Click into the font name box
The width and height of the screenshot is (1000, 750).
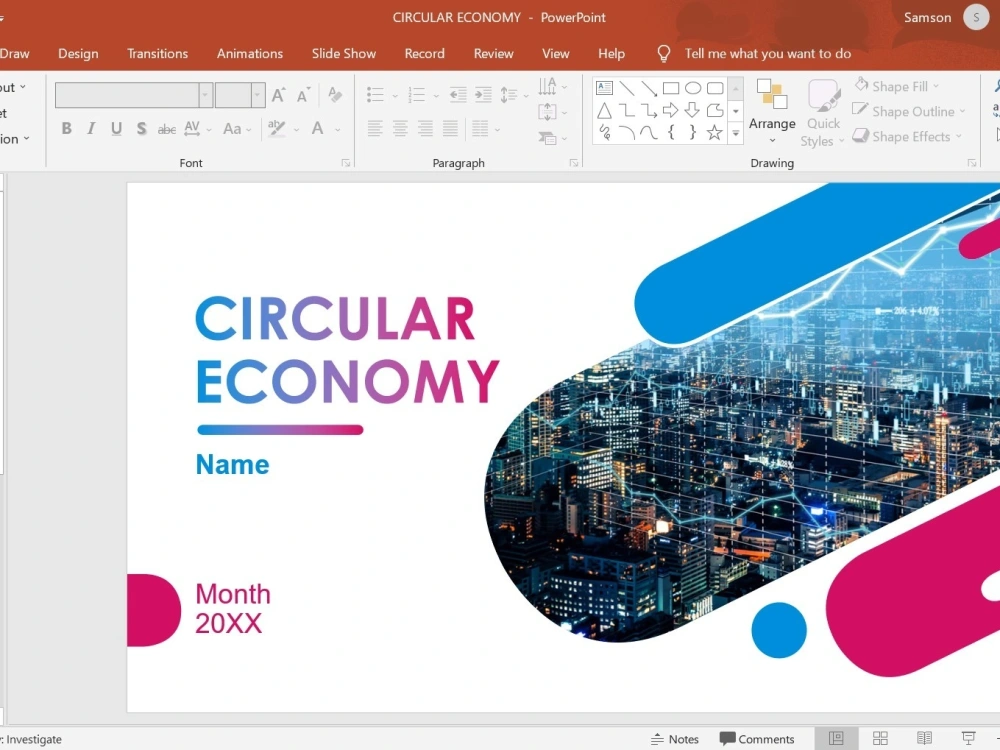click(x=127, y=95)
